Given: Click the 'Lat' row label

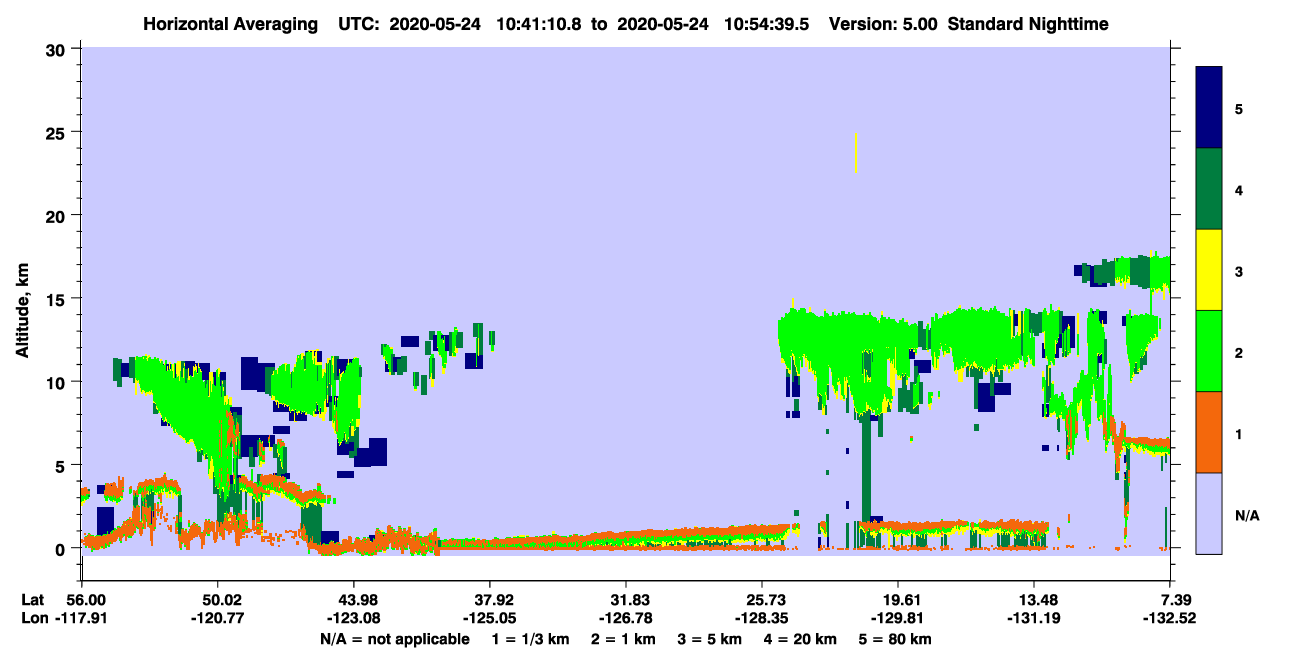Looking at the screenshot, I should coord(33,599).
